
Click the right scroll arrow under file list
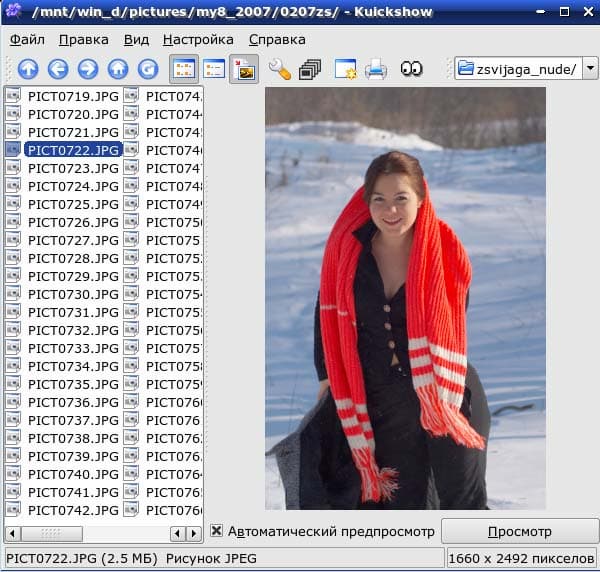click(194, 533)
